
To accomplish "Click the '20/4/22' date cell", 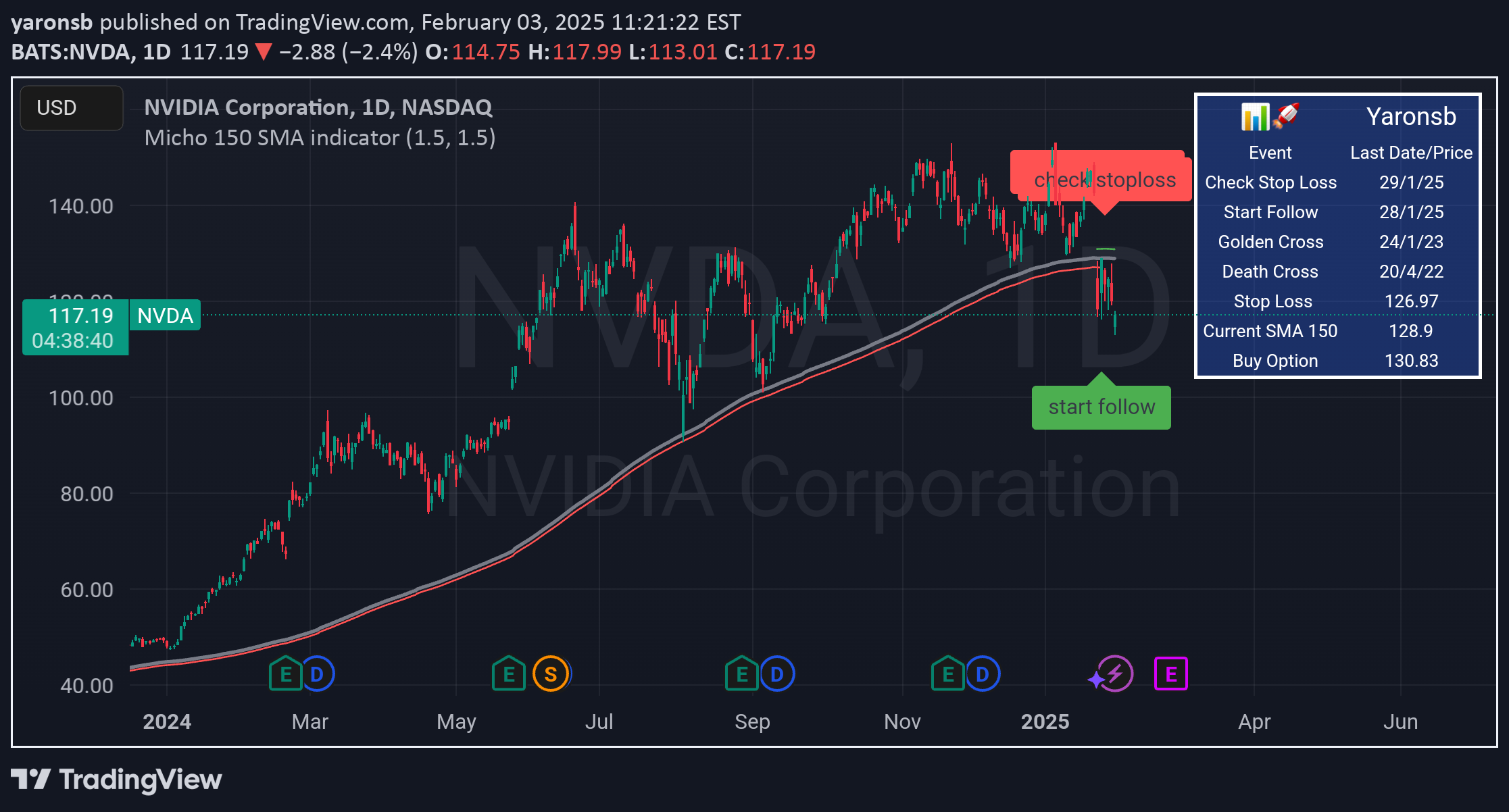I will 1411,272.
